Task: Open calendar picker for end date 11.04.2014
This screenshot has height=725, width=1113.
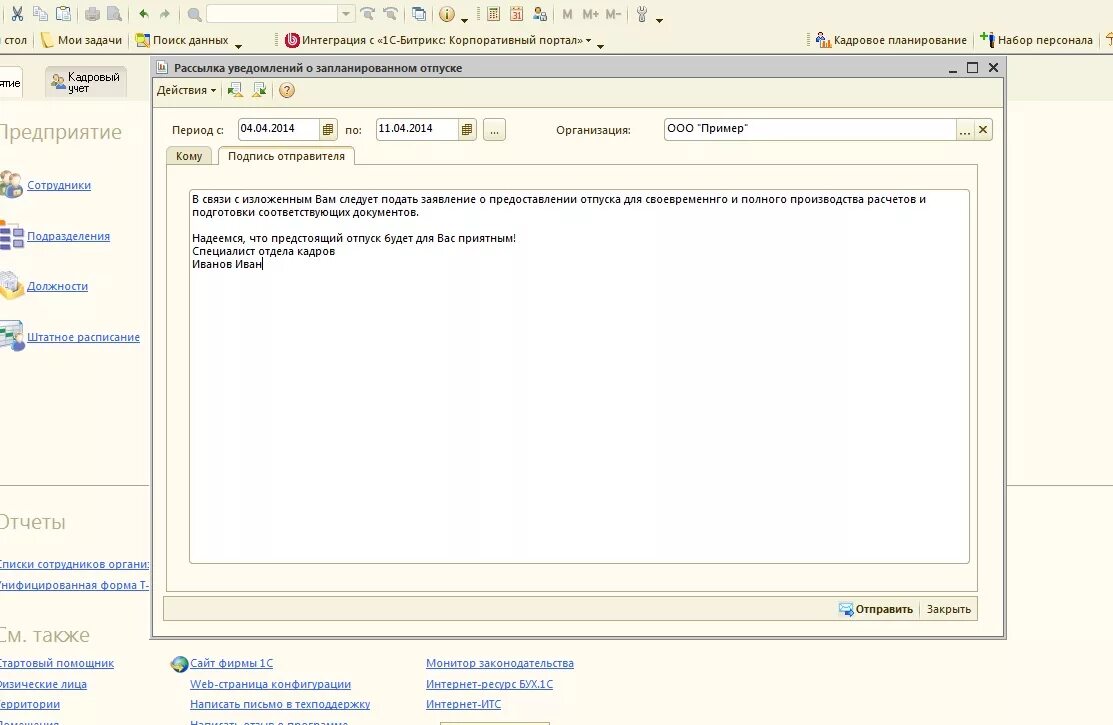Action: coord(467,129)
